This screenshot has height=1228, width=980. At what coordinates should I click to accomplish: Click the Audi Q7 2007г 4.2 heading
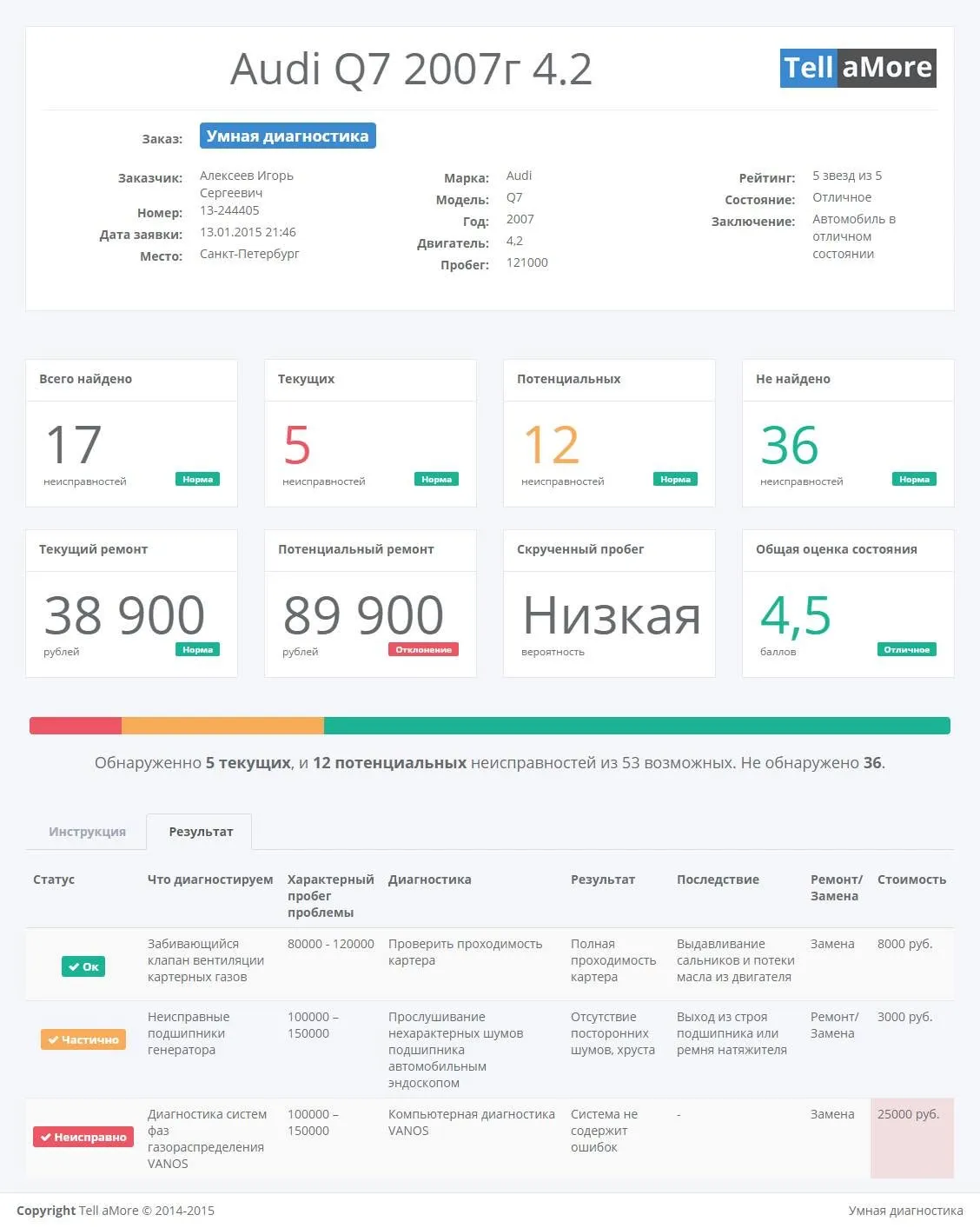point(411,69)
